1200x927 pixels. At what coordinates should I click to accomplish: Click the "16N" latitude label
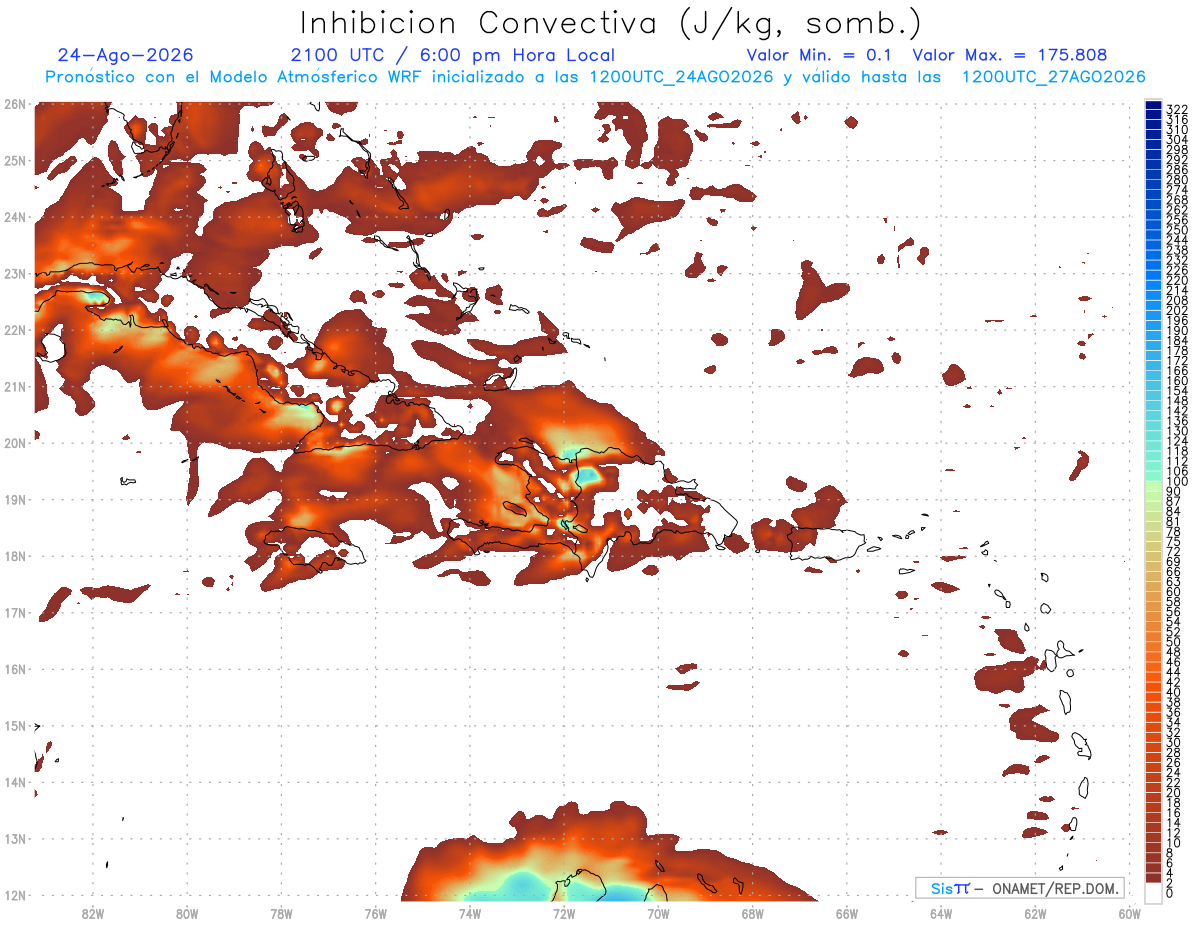[x=14, y=669]
